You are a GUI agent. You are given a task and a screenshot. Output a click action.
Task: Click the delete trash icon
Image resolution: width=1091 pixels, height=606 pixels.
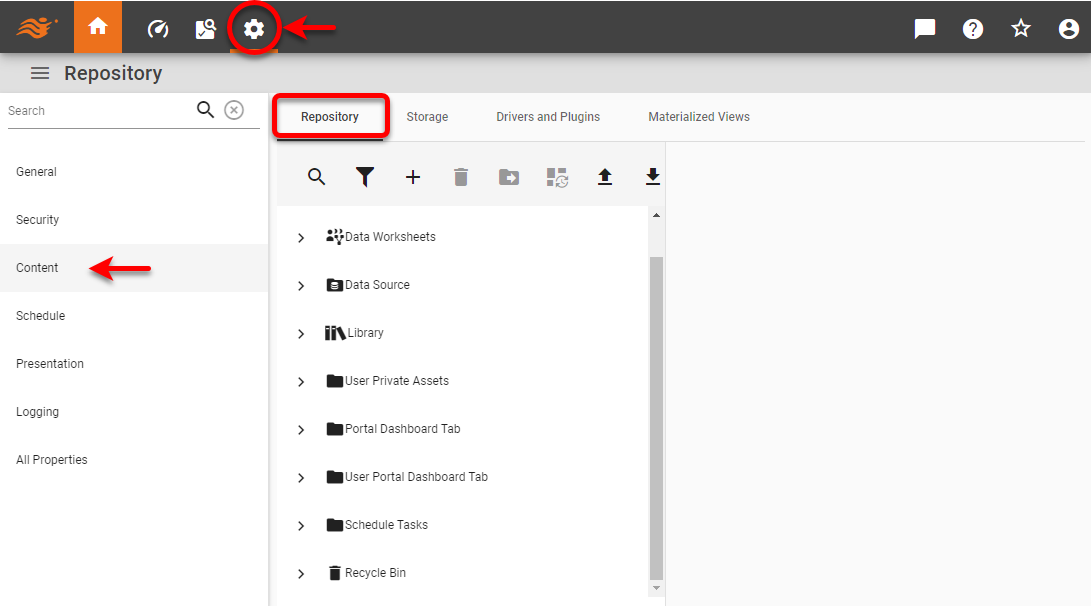[x=461, y=177]
